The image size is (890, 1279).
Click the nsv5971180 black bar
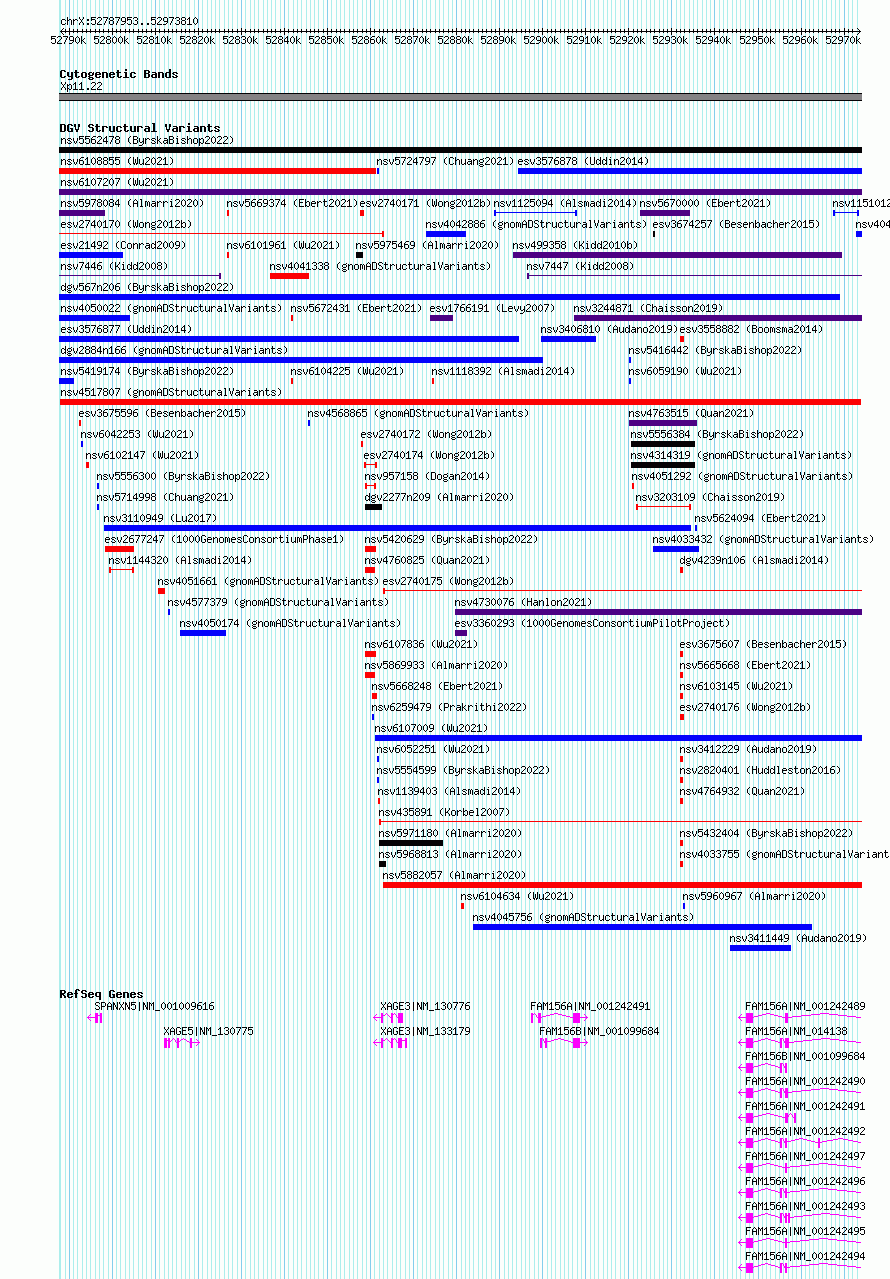[x=411, y=843]
